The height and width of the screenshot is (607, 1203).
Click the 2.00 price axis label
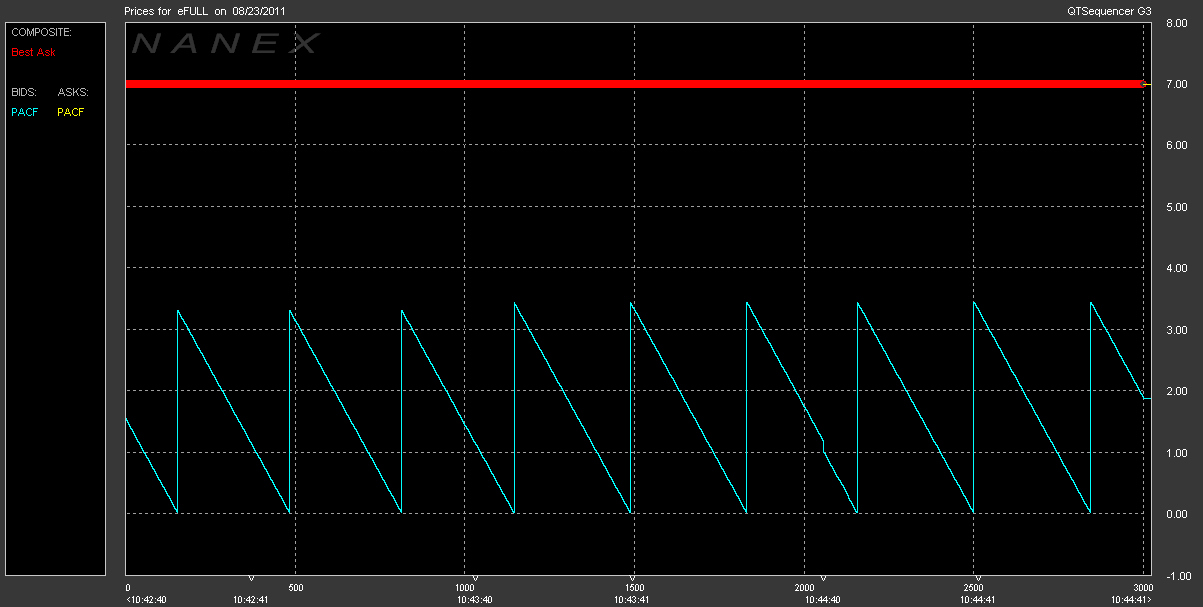point(1177,392)
